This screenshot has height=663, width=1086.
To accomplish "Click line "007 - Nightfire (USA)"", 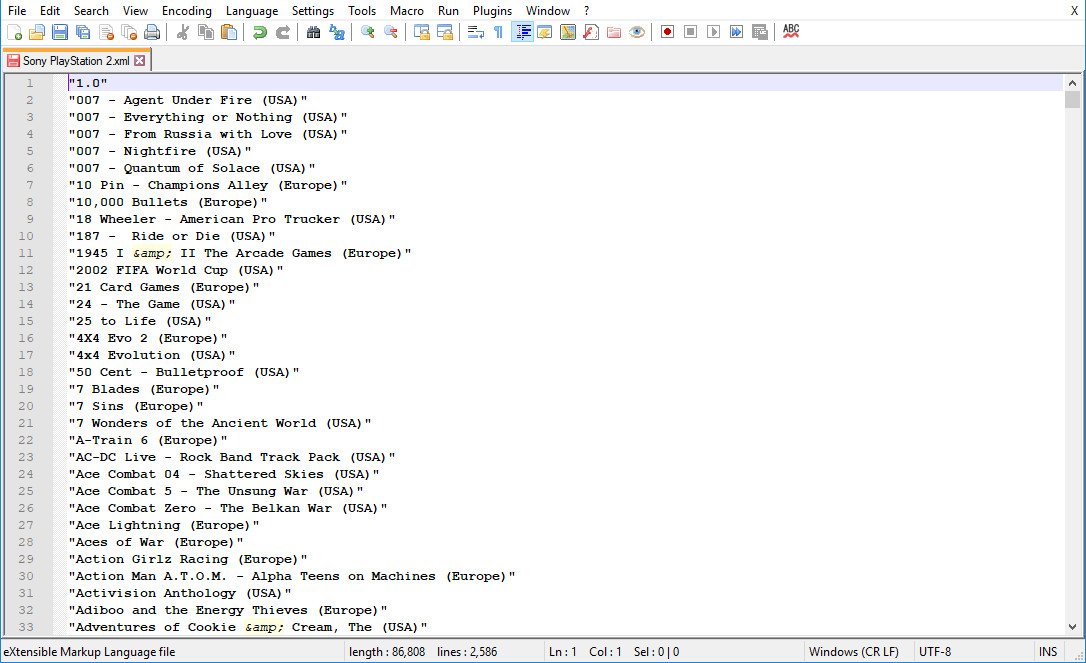I will (159, 151).
